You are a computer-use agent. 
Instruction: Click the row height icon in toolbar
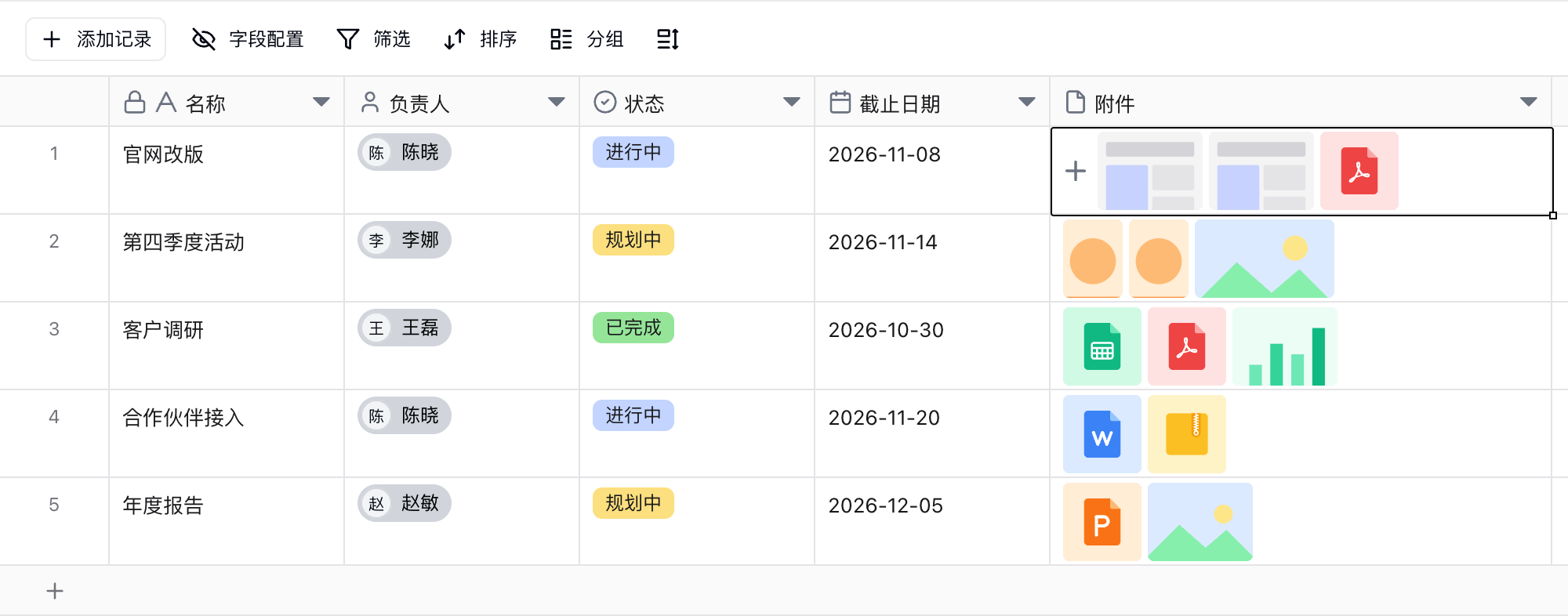click(x=668, y=39)
